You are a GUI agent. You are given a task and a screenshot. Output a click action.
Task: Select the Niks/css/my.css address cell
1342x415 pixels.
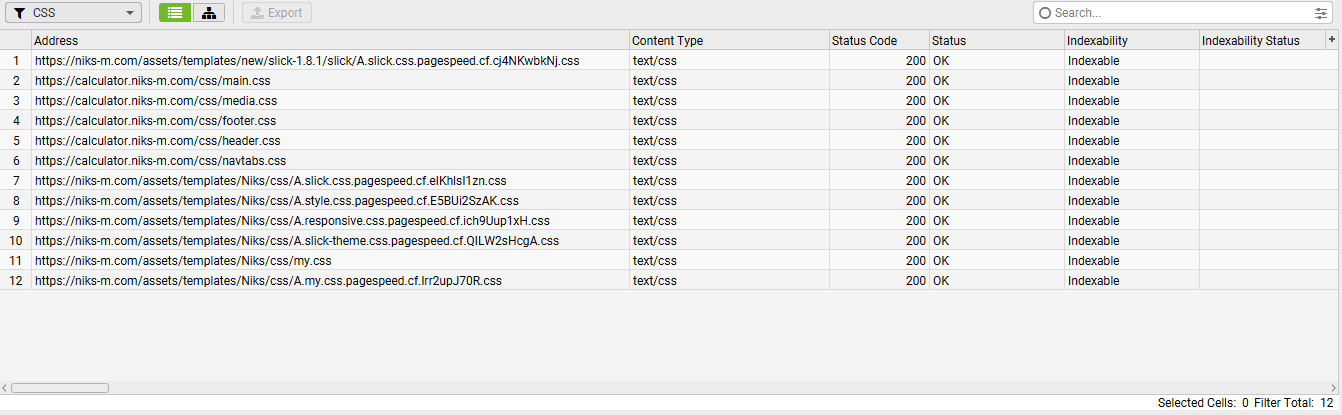point(183,261)
